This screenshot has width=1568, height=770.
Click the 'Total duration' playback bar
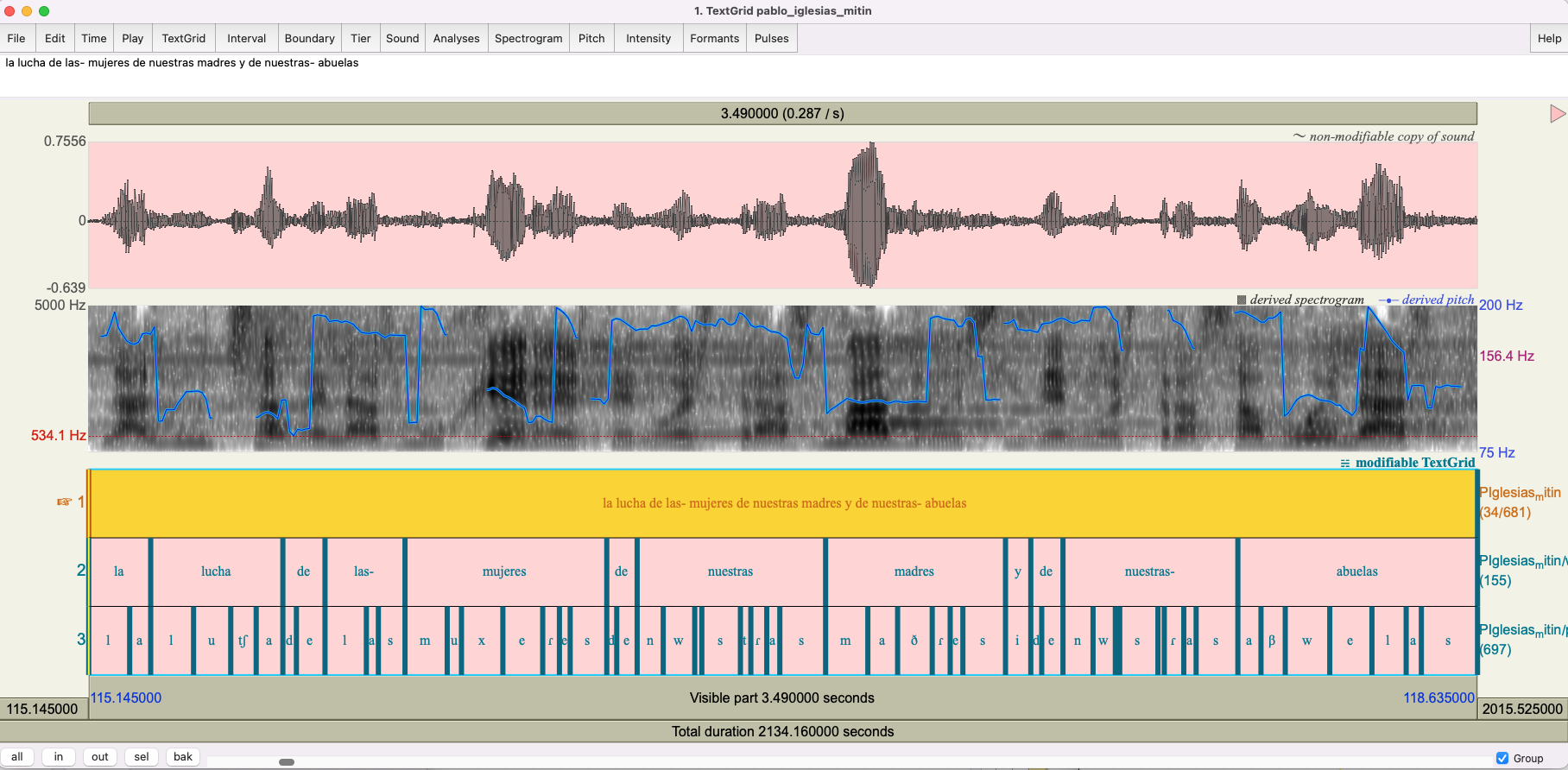[x=781, y=731]
